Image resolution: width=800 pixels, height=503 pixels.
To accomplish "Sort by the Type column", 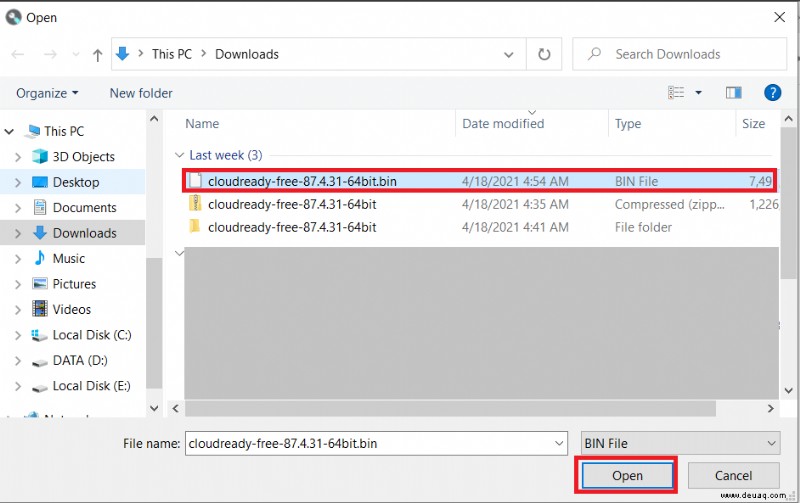I will [x=628, y=124].
